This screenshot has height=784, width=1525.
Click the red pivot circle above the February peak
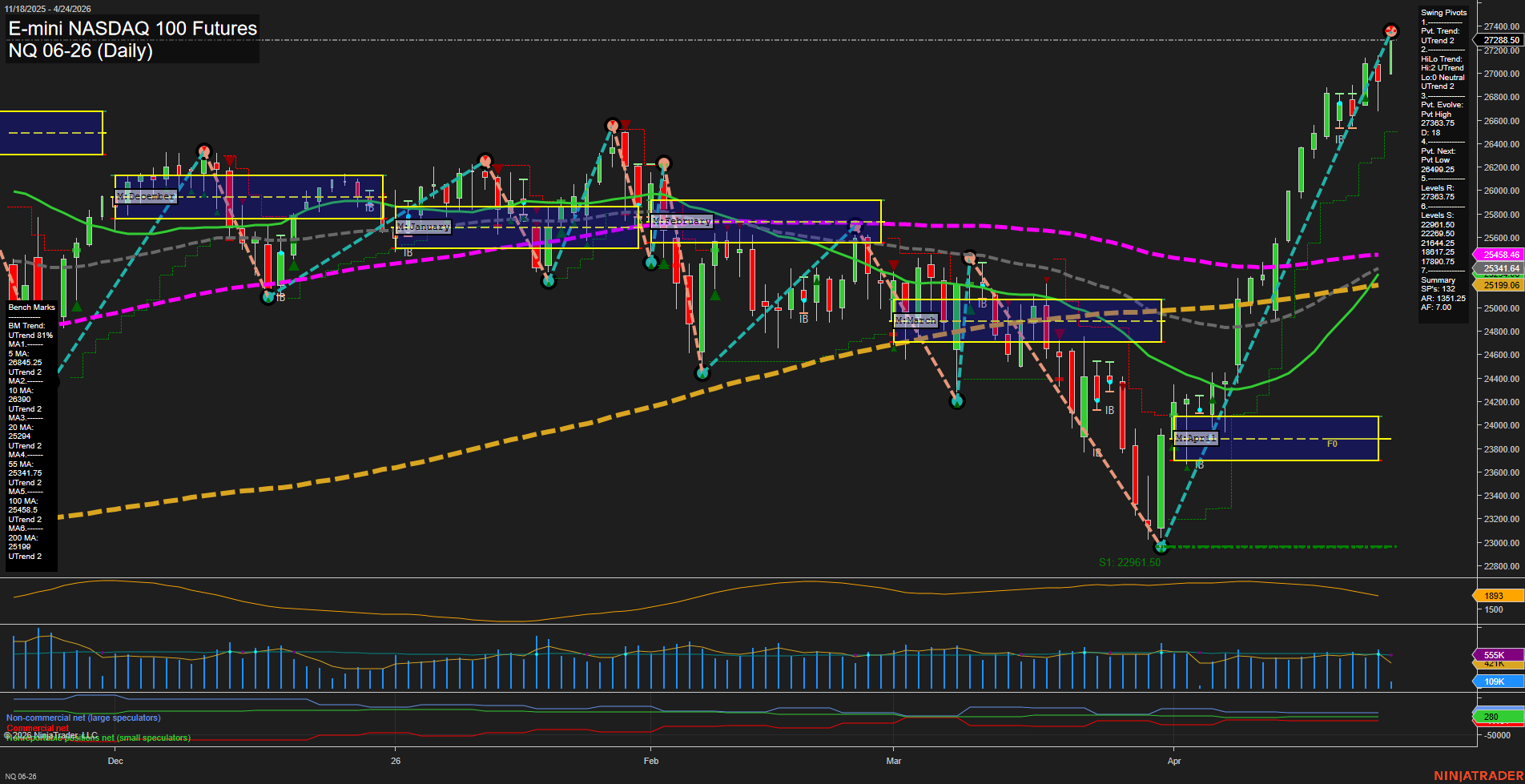tap(612, 125)
